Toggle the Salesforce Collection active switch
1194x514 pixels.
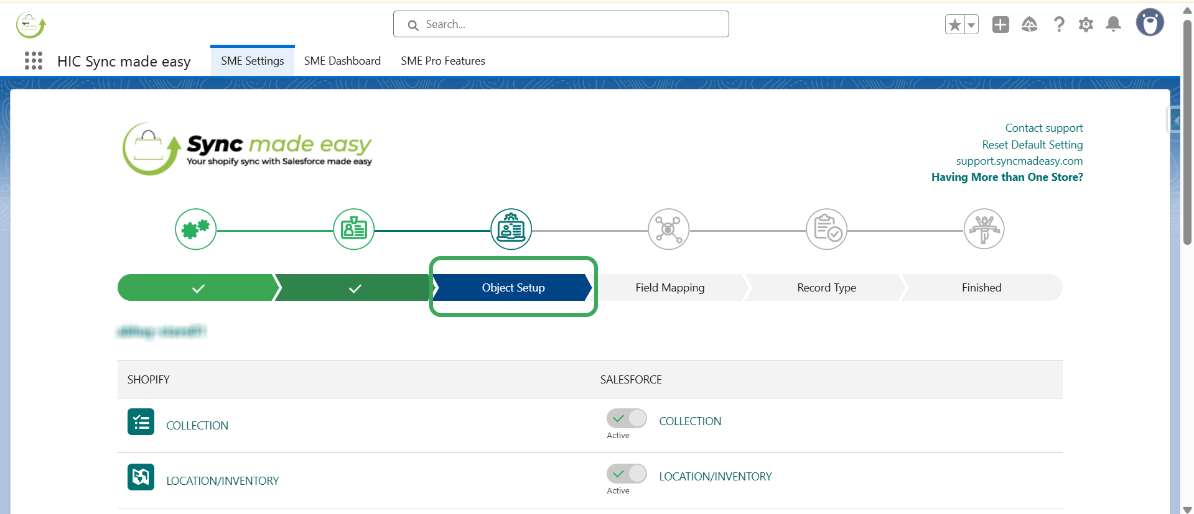627,419
